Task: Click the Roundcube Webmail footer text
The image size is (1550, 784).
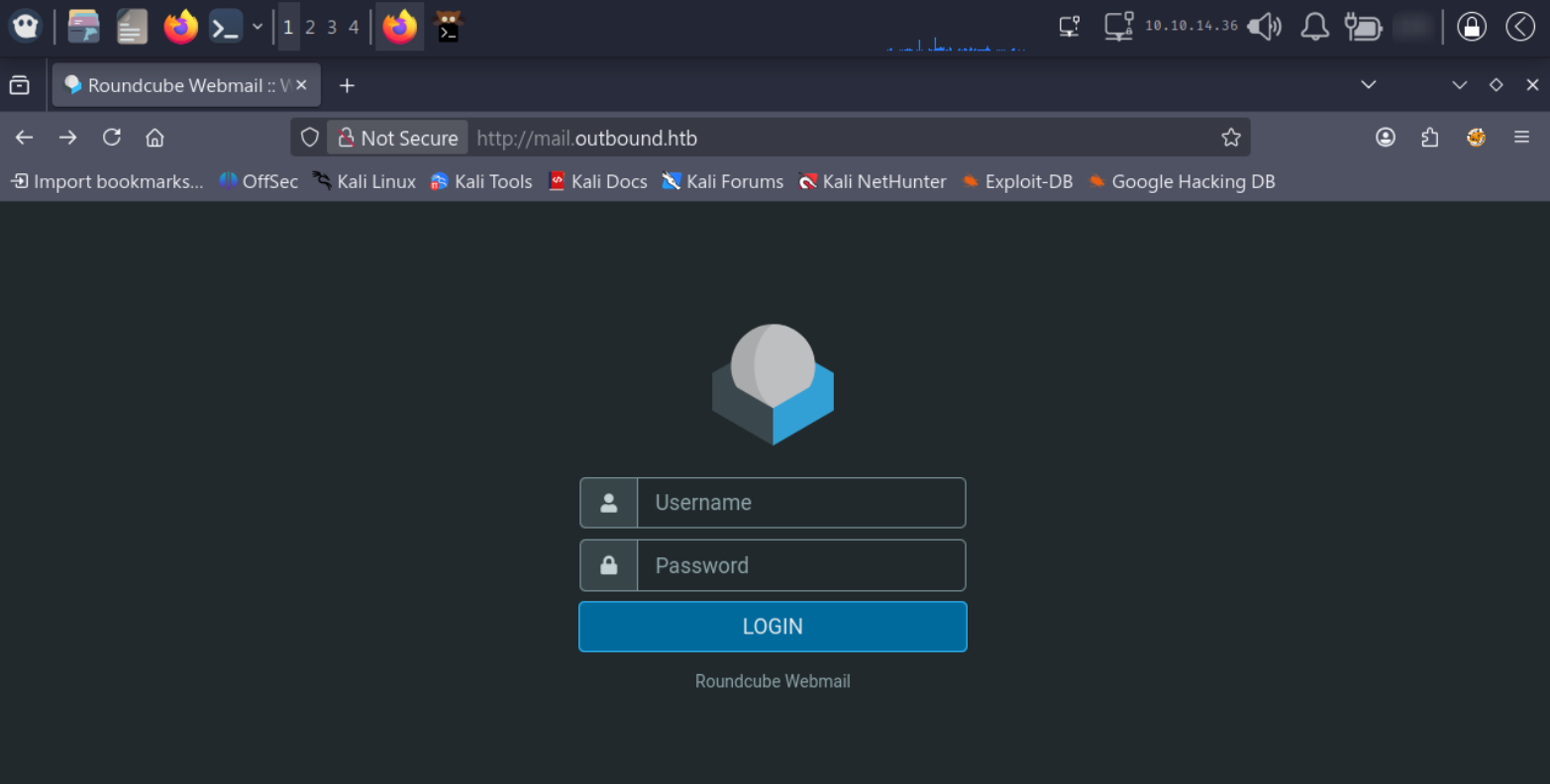Action: coord(773,681)
